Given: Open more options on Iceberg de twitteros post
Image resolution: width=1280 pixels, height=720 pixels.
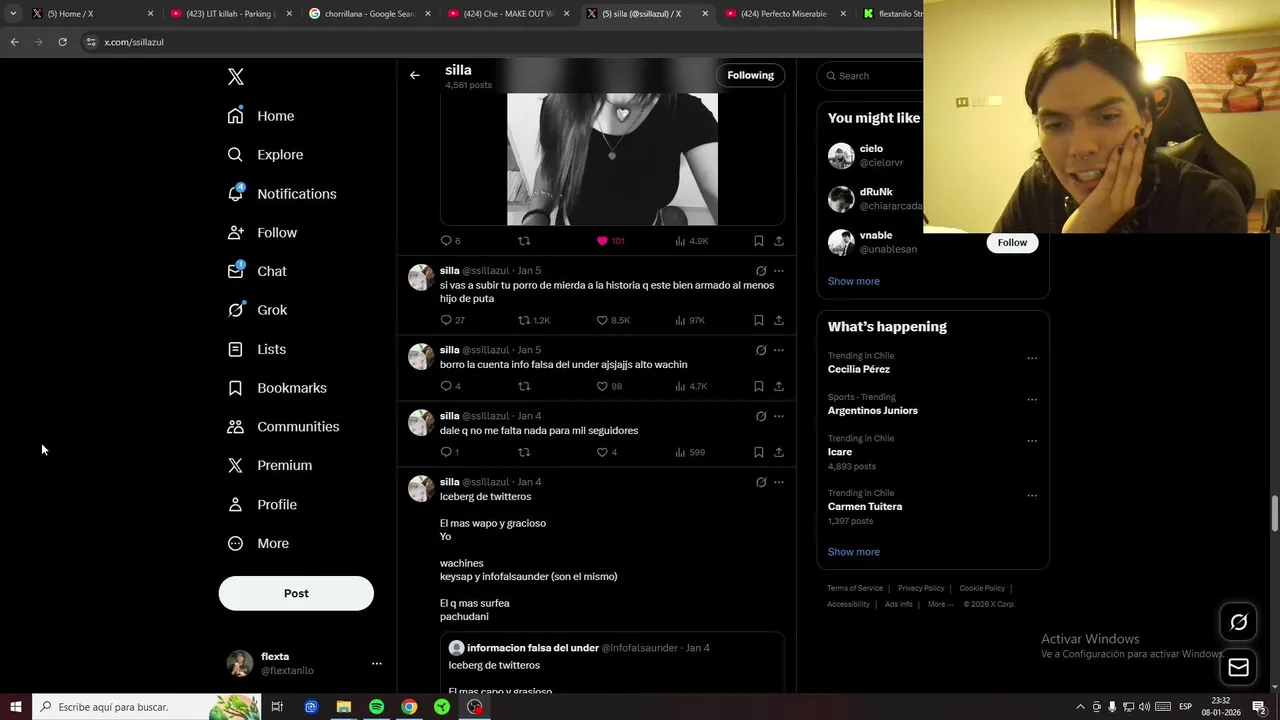Looking at the screenshot, I should pos(779,482).
